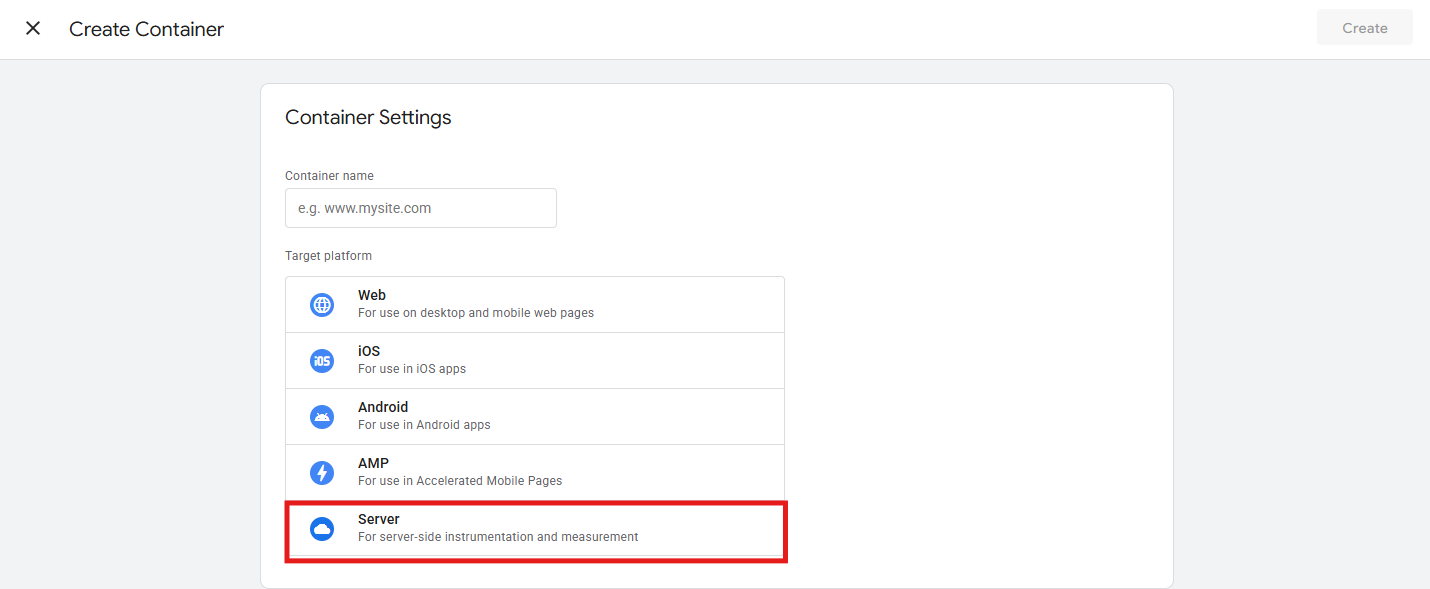
Task: Click 'For use in Android apps' description
Action: point(424,425)
